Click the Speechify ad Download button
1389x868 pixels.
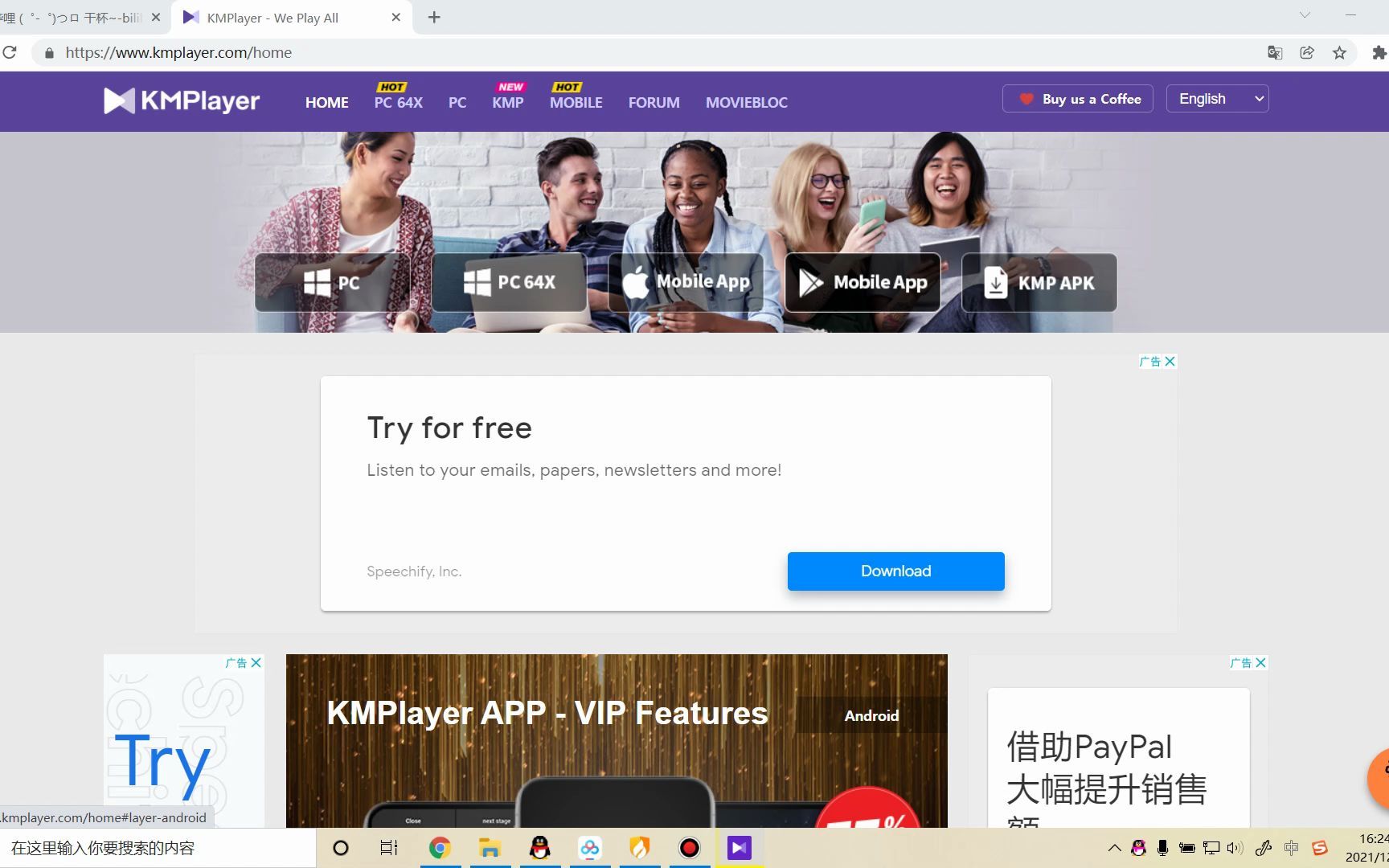pos(895,571)
